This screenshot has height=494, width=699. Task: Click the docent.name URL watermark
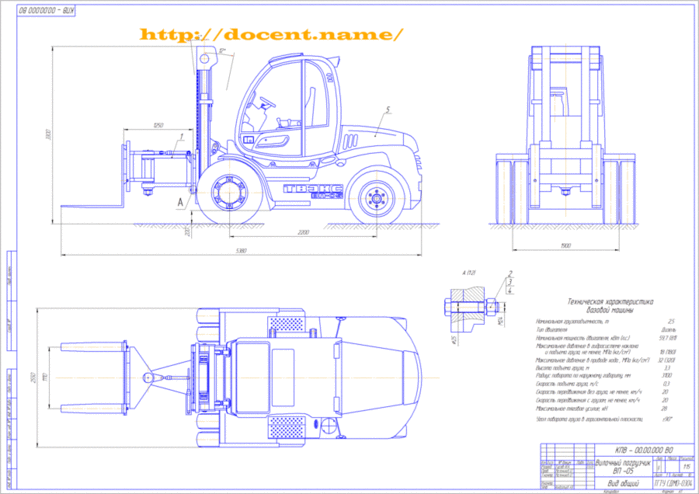(271, 34)
